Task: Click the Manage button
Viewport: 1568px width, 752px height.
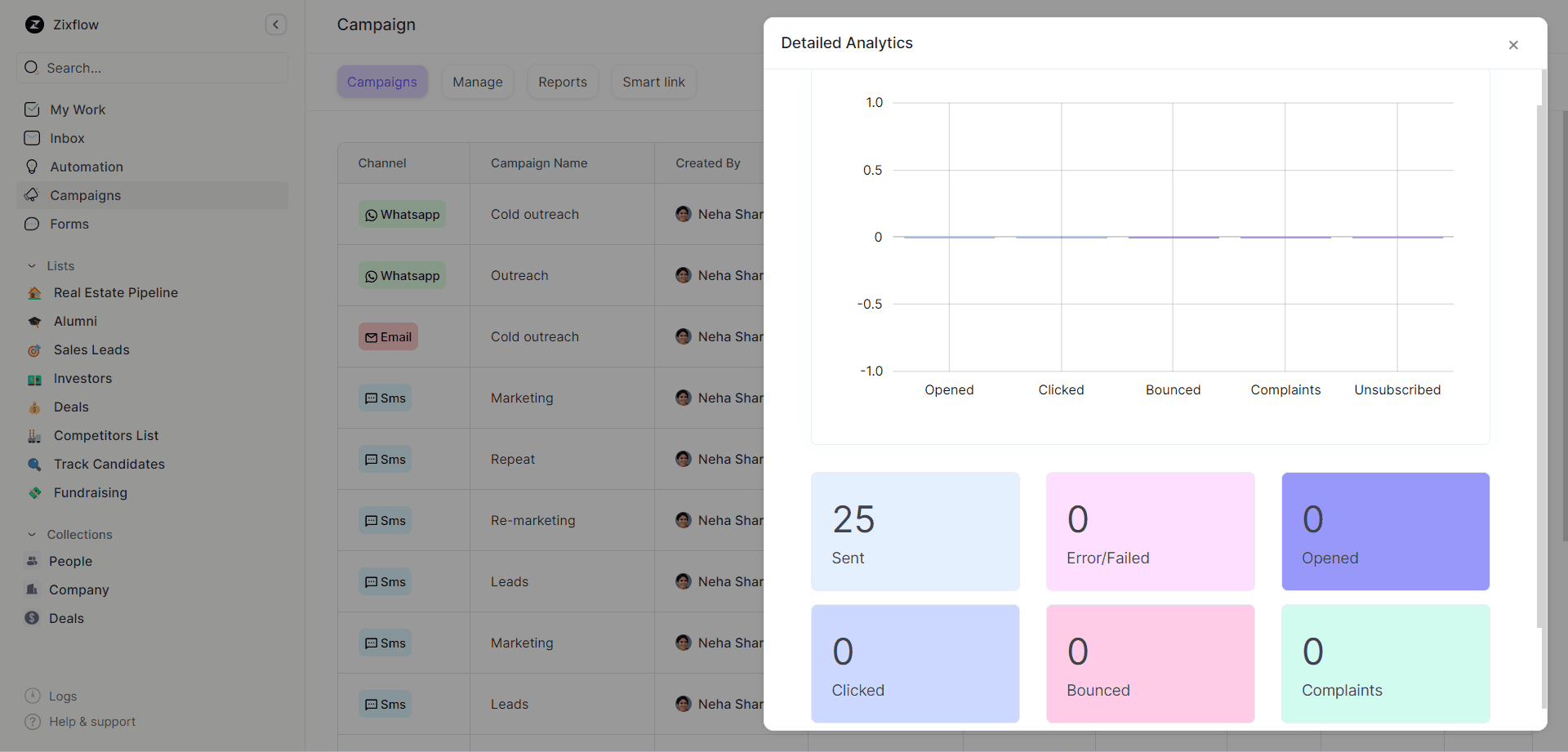Action: pos(477,82)
